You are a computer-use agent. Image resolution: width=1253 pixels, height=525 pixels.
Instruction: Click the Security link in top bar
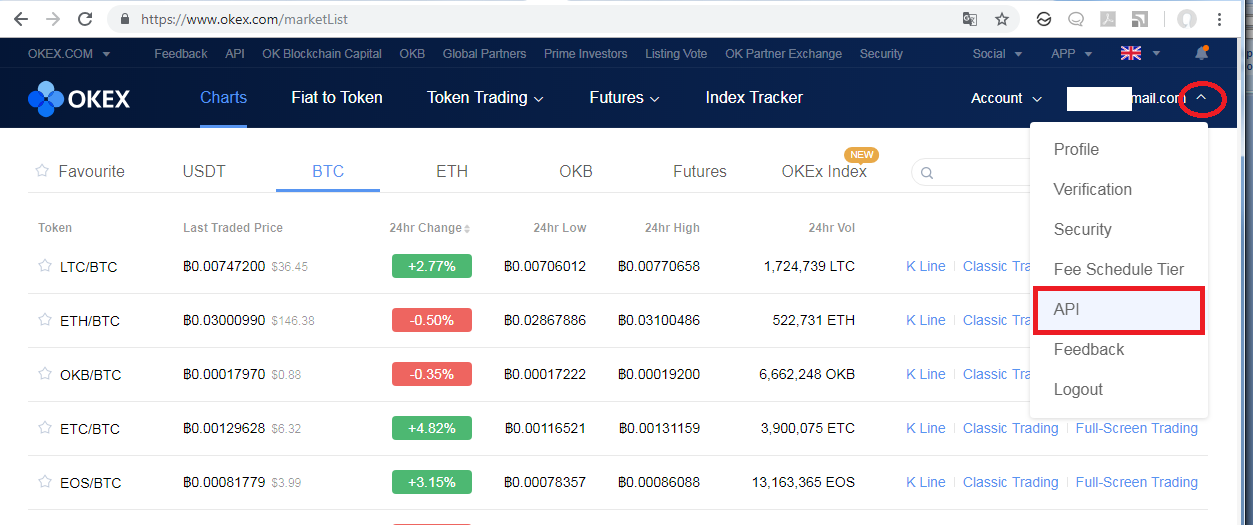coord(881,54)
